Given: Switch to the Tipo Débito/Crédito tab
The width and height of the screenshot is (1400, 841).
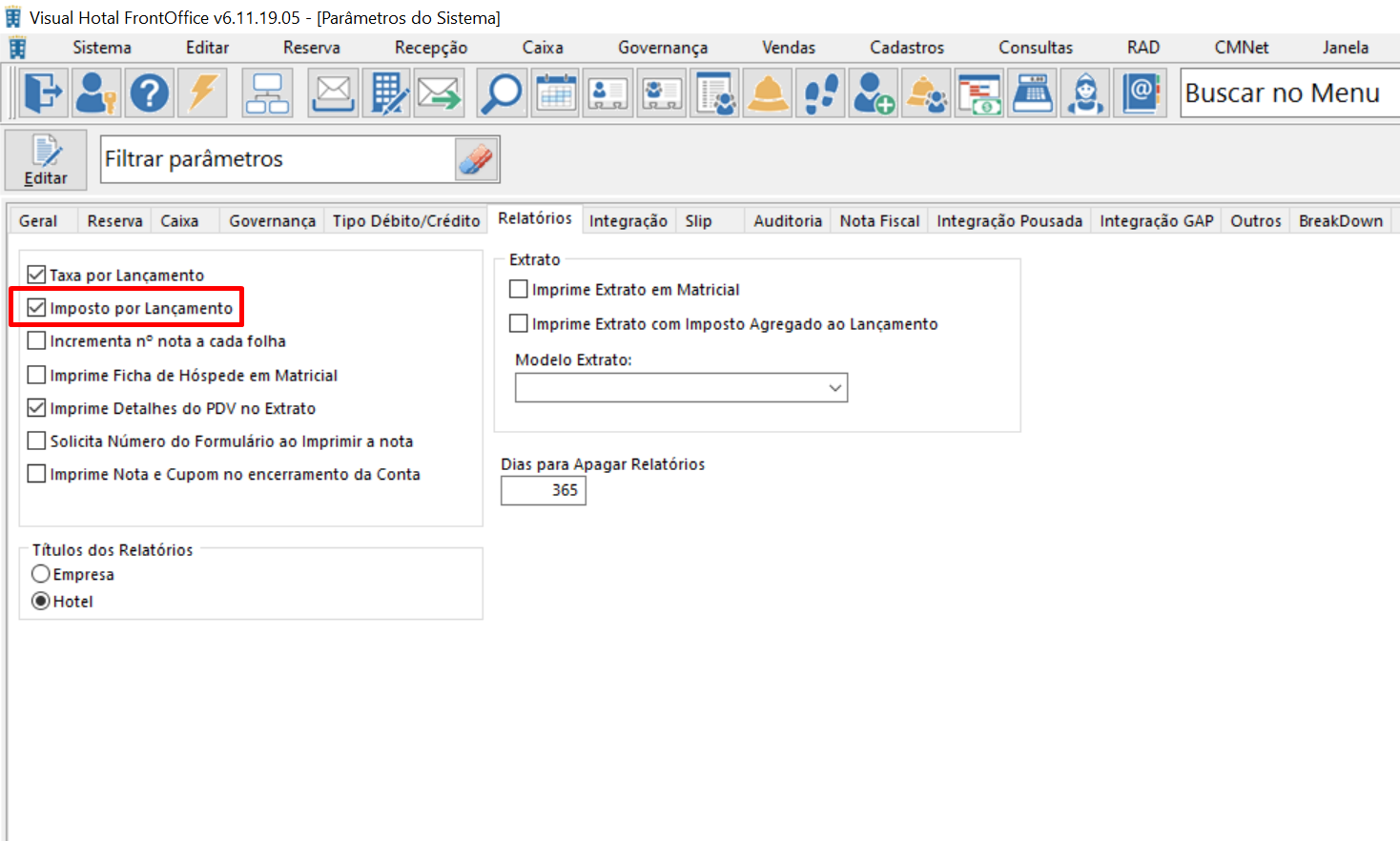Looking at the screenshot, I should click(x=406, y=220).
